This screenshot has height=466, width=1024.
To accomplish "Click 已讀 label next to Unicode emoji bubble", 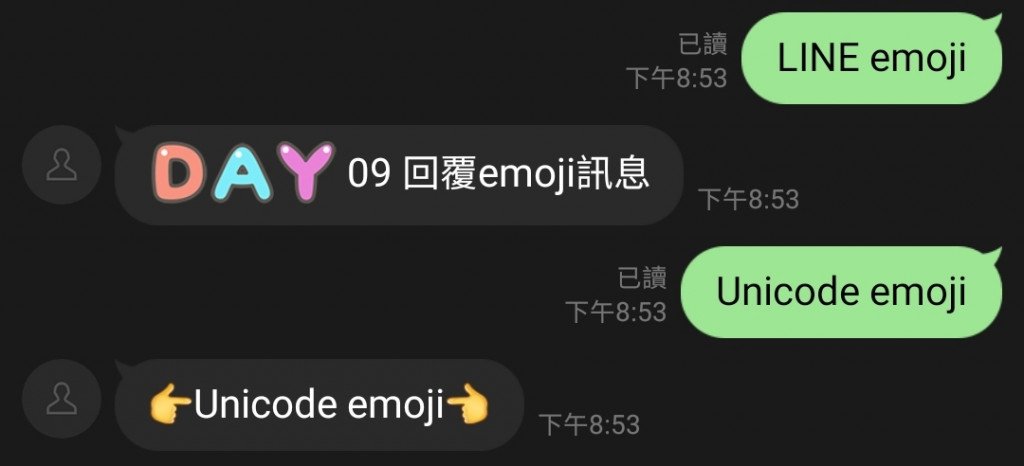I will click(642, 278).
